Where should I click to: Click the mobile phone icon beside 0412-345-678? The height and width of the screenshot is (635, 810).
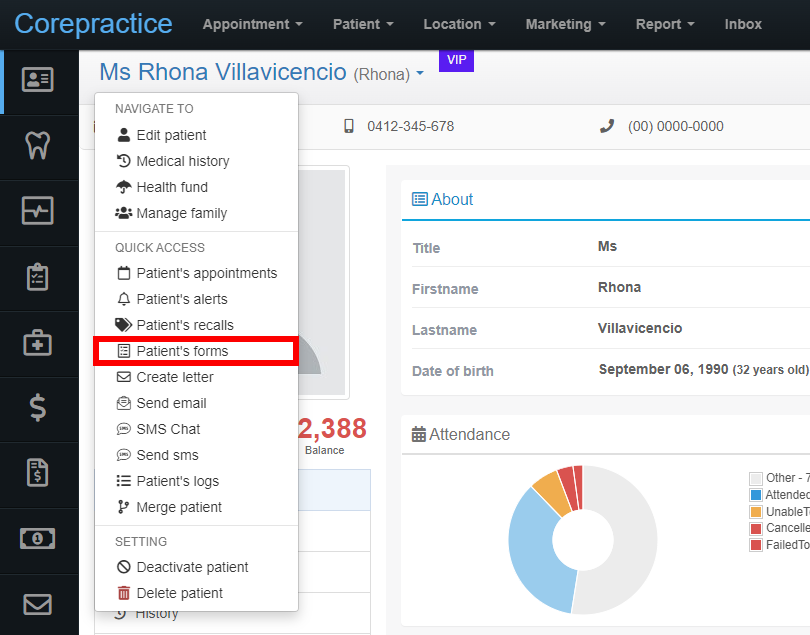(350, 126)
